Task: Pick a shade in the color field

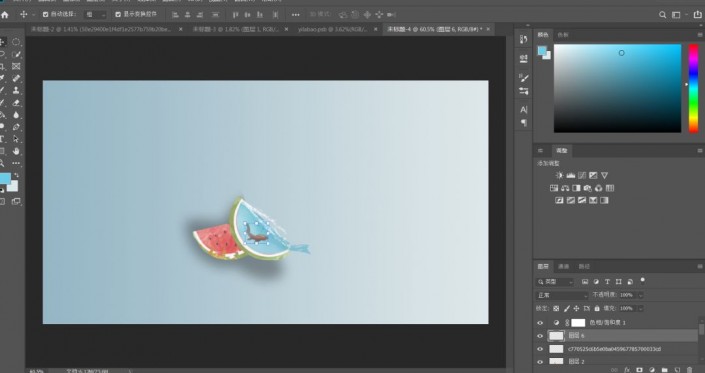Action: coord(617,88)
